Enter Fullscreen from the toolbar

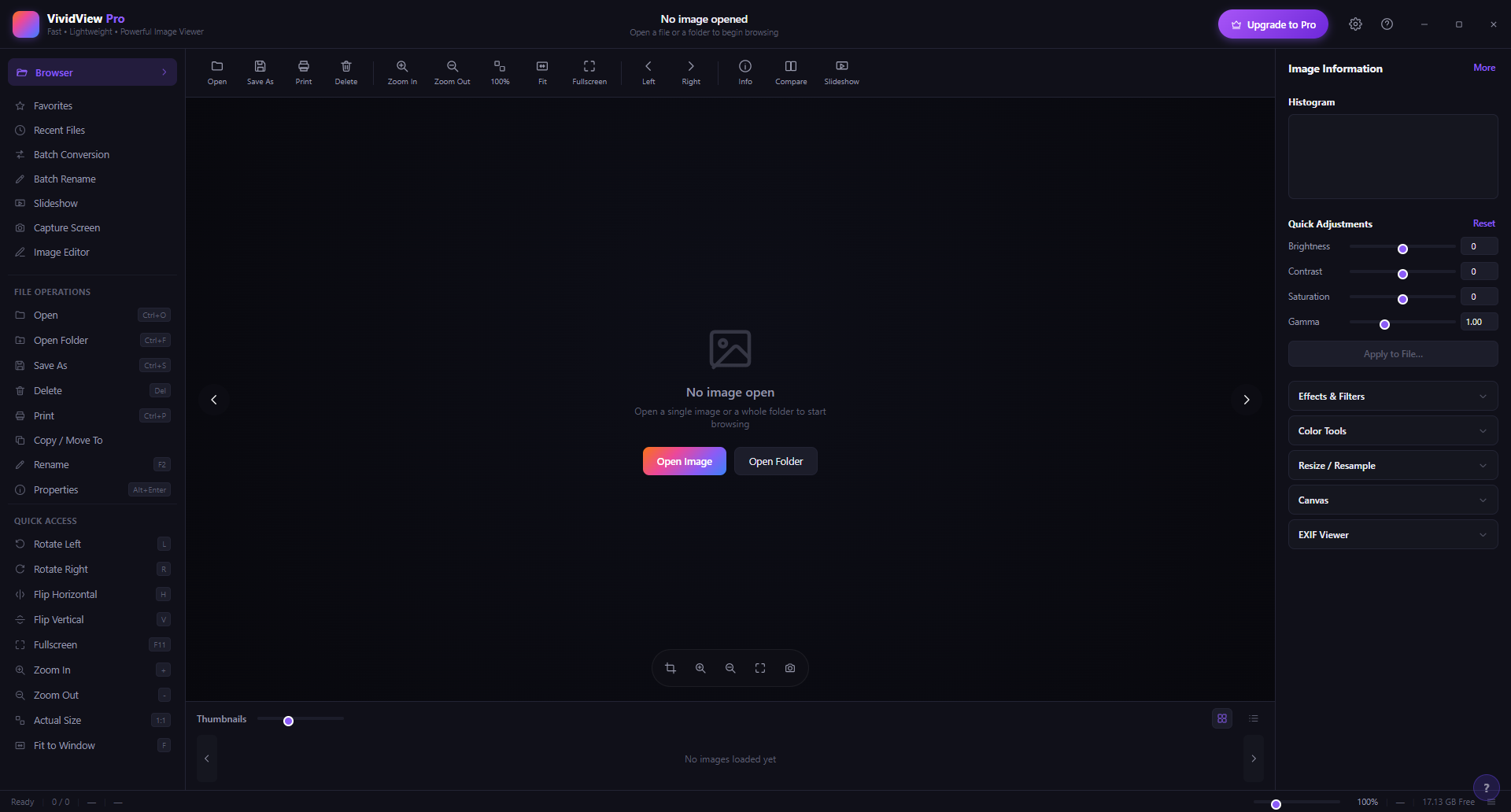[x=589, y=72]
